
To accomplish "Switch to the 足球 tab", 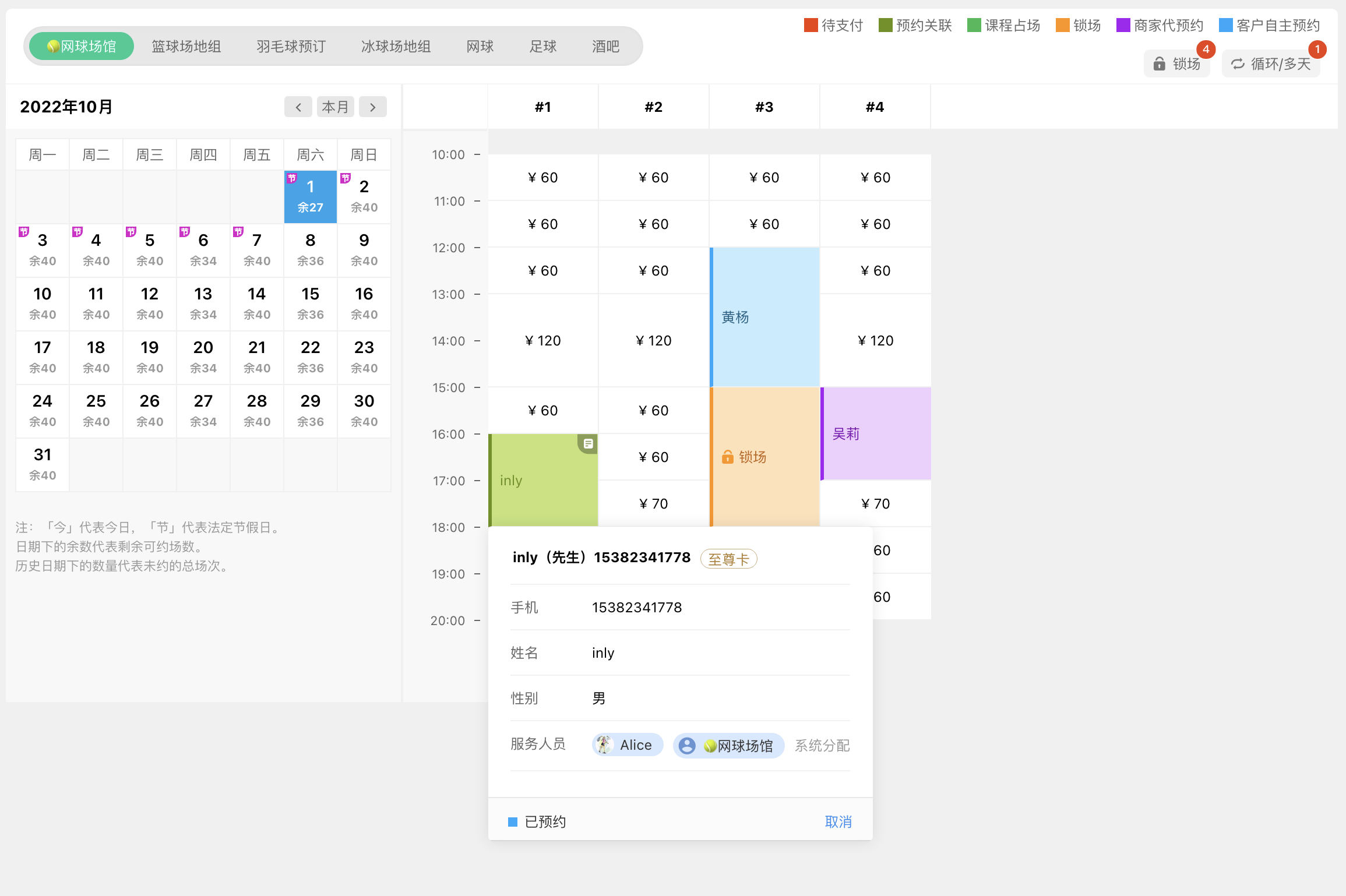I will [x=543, y=47].
